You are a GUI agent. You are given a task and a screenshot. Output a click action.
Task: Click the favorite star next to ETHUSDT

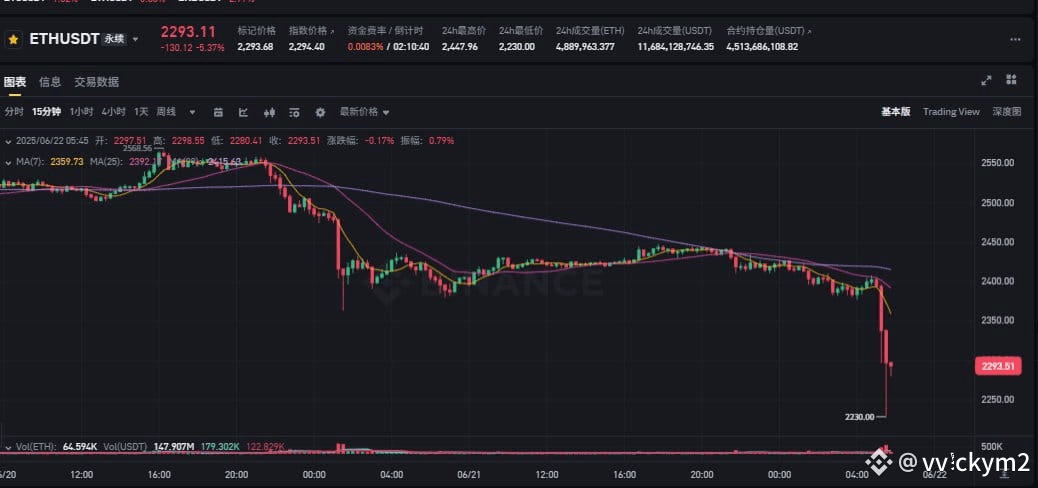tap(13, 40)
